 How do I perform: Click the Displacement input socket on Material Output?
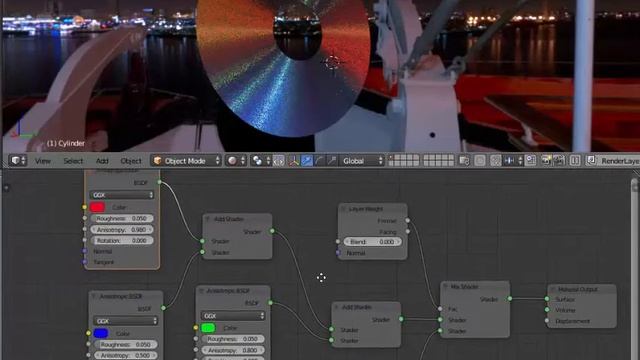[x=547, y=321]
